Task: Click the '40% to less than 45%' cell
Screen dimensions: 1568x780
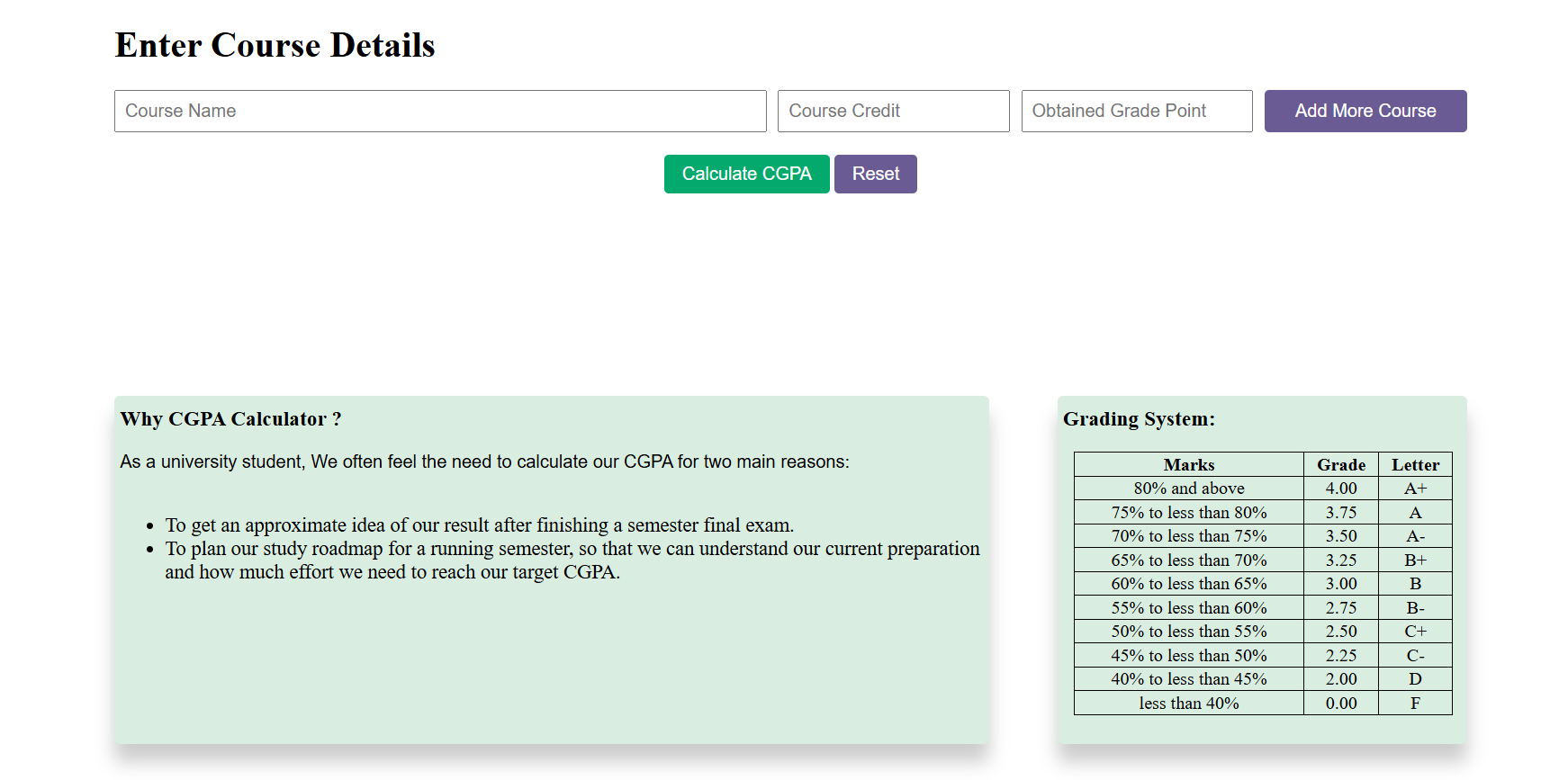Action: click(x=1189, y=679)
